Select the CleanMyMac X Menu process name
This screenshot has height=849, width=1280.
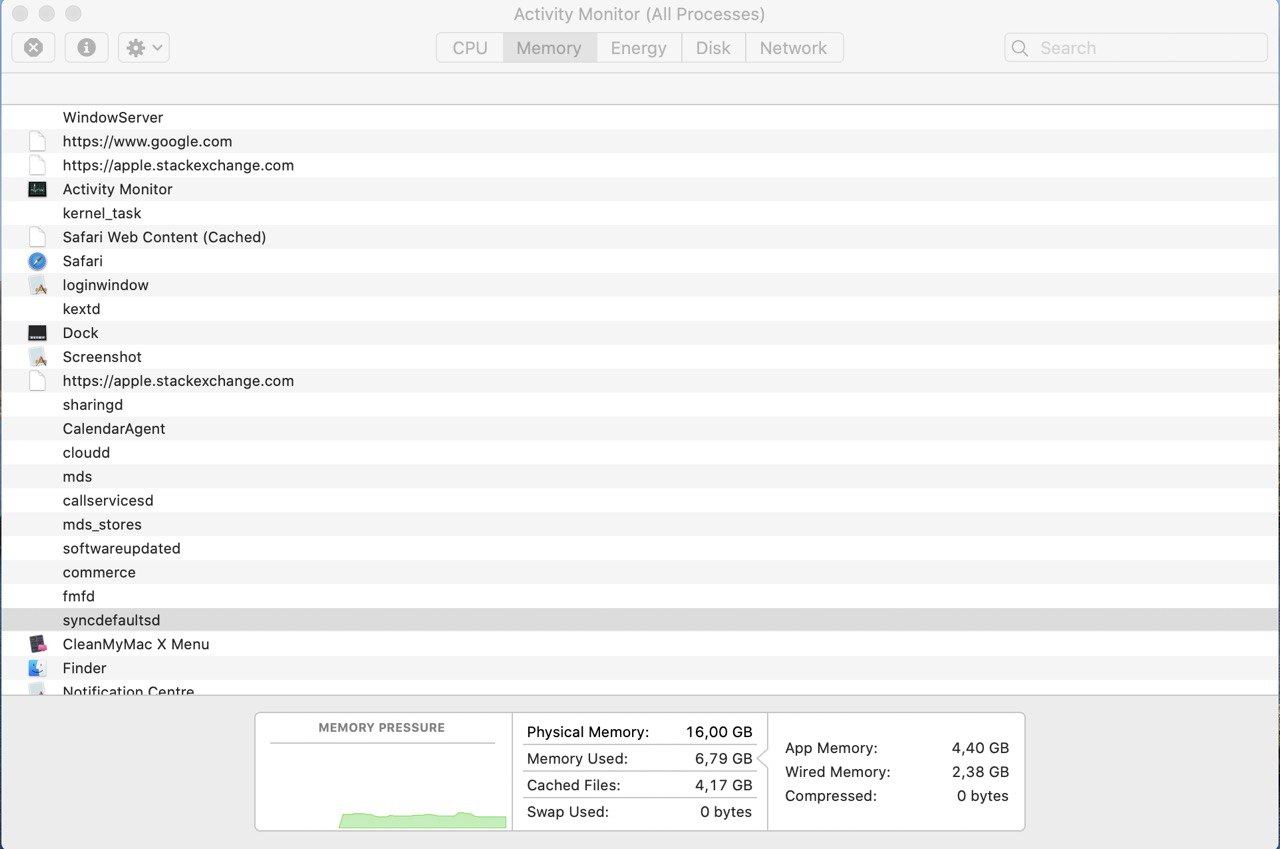pyautogui.click(x=136, y=645)
